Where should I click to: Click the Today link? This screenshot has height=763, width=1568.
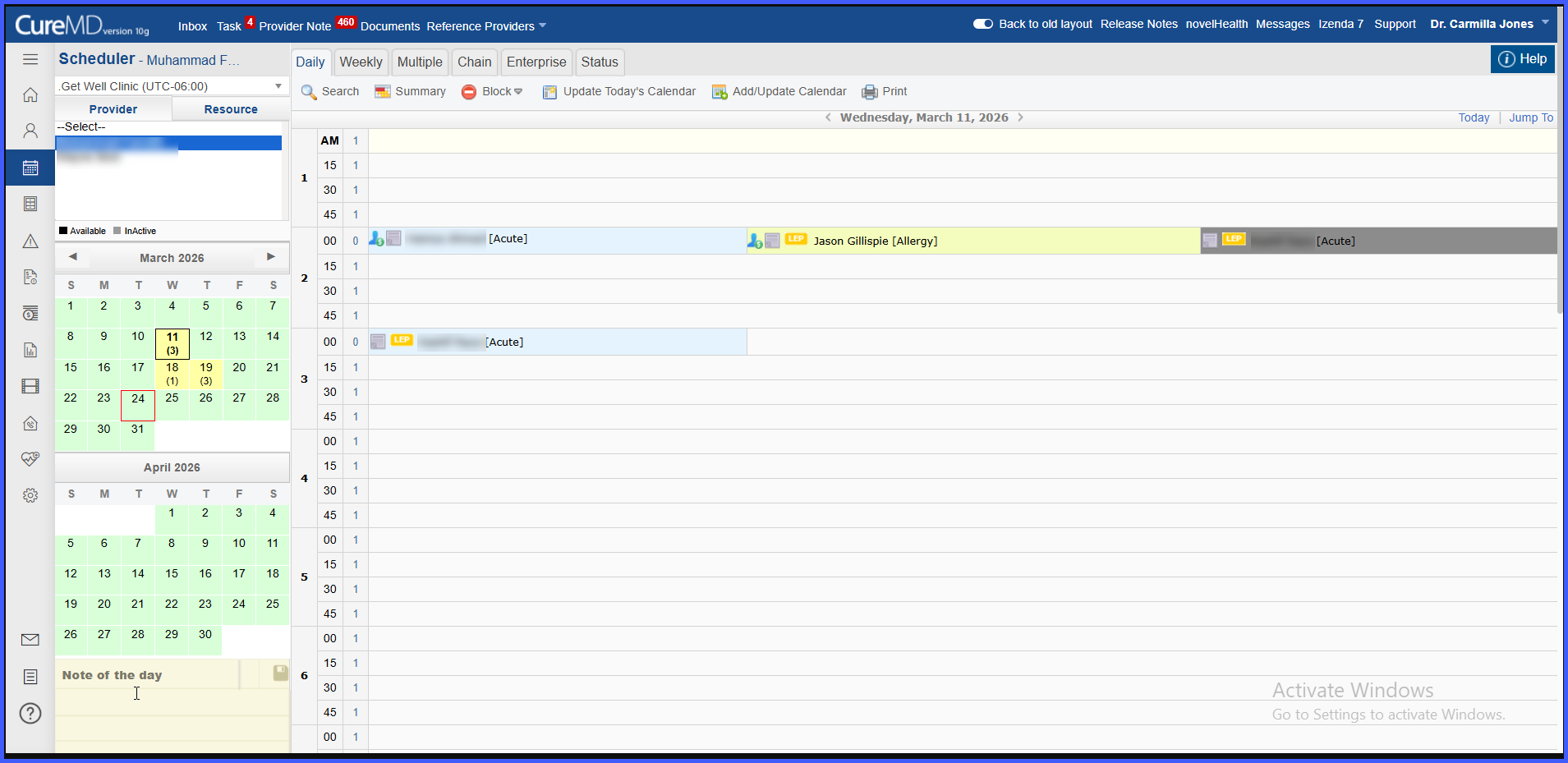pos(1474,117)
